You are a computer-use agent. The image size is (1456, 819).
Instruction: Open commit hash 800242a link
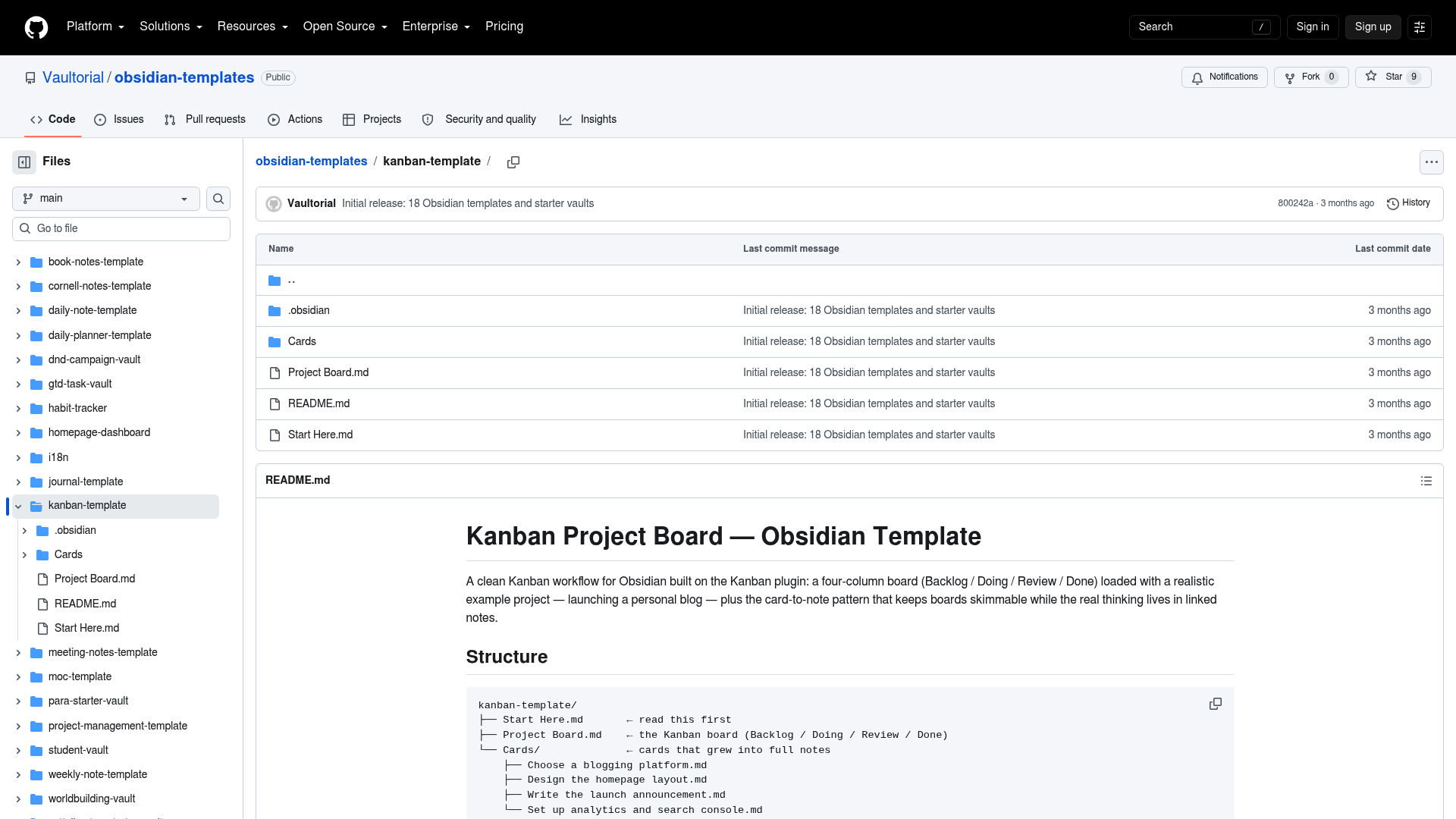tap(1295, 203)
